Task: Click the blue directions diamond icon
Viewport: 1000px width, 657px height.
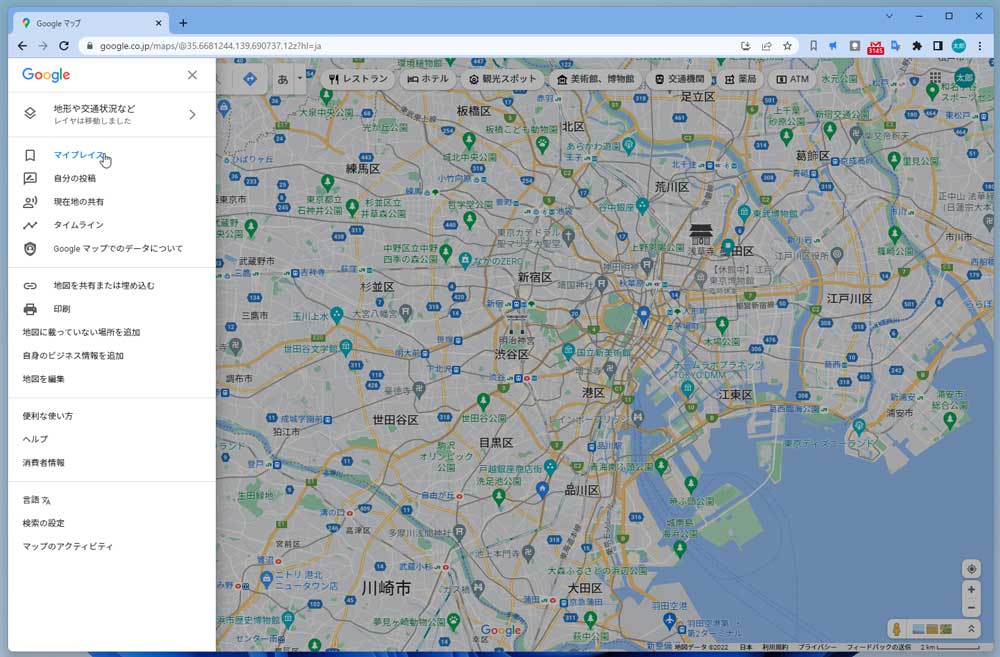Action: tap(250, 79)
